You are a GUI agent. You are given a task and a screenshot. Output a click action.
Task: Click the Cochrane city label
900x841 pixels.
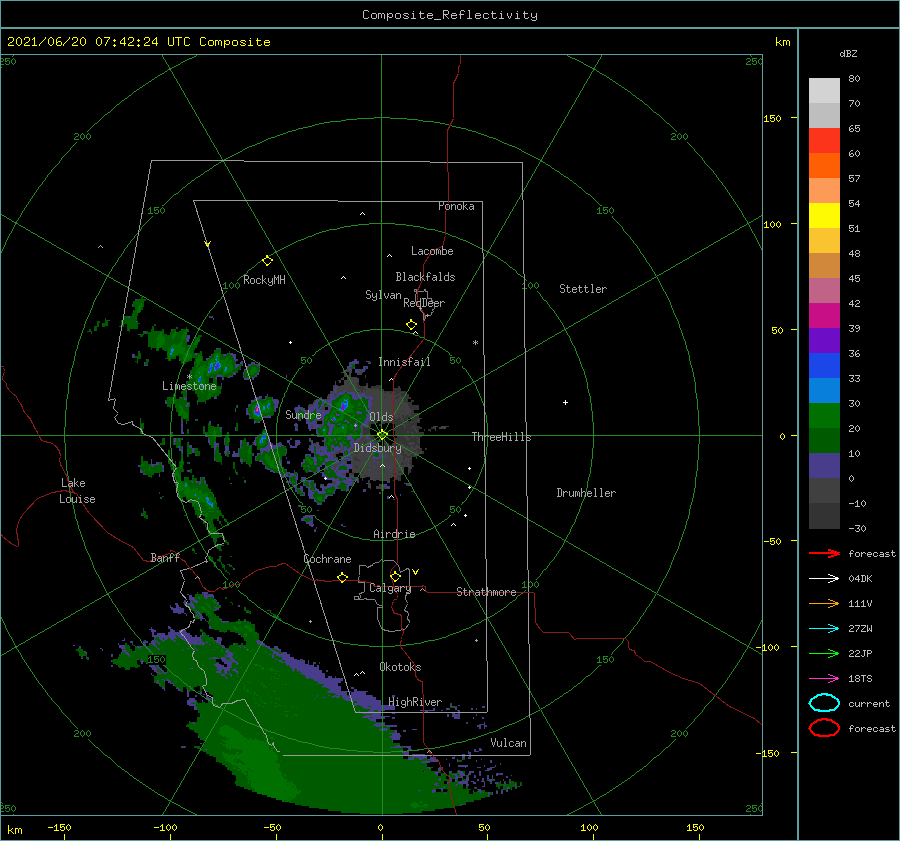[327, 559]
